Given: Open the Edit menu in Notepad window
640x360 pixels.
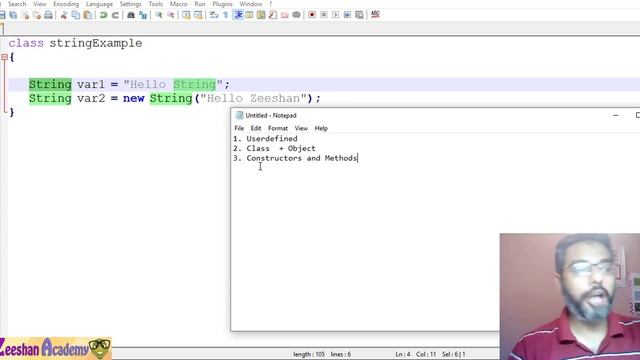Looking at the screenshot, I should [256, 128].
